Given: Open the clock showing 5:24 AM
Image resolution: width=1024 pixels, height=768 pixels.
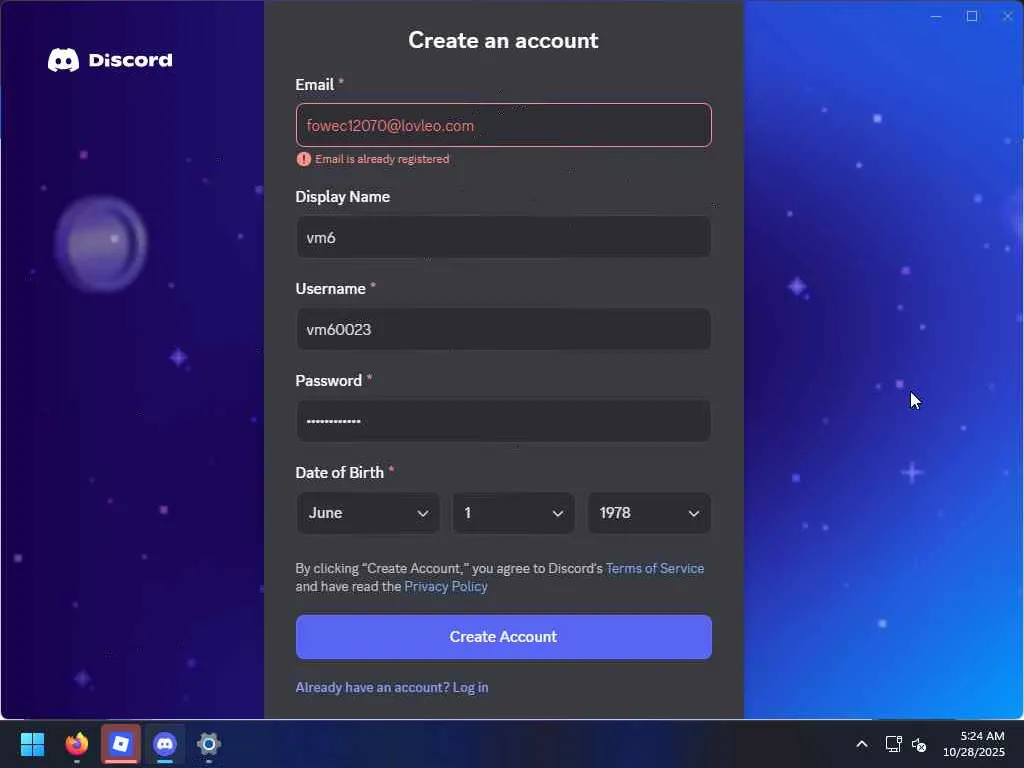Looking at the screenshot, I should [x=974, y=744].
